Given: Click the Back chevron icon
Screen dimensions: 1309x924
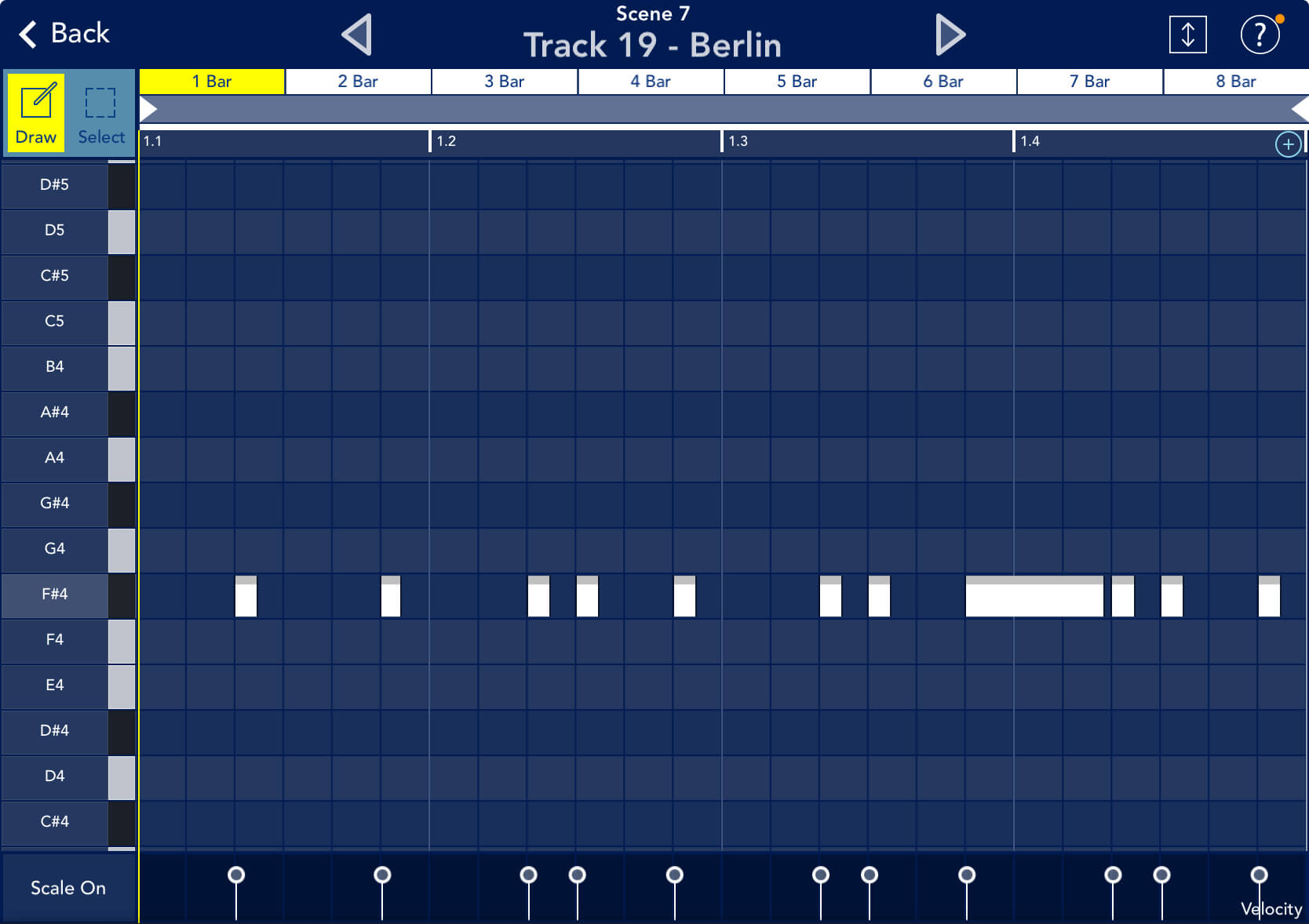Looking at the screenshot, I should [x=28, y=35].
